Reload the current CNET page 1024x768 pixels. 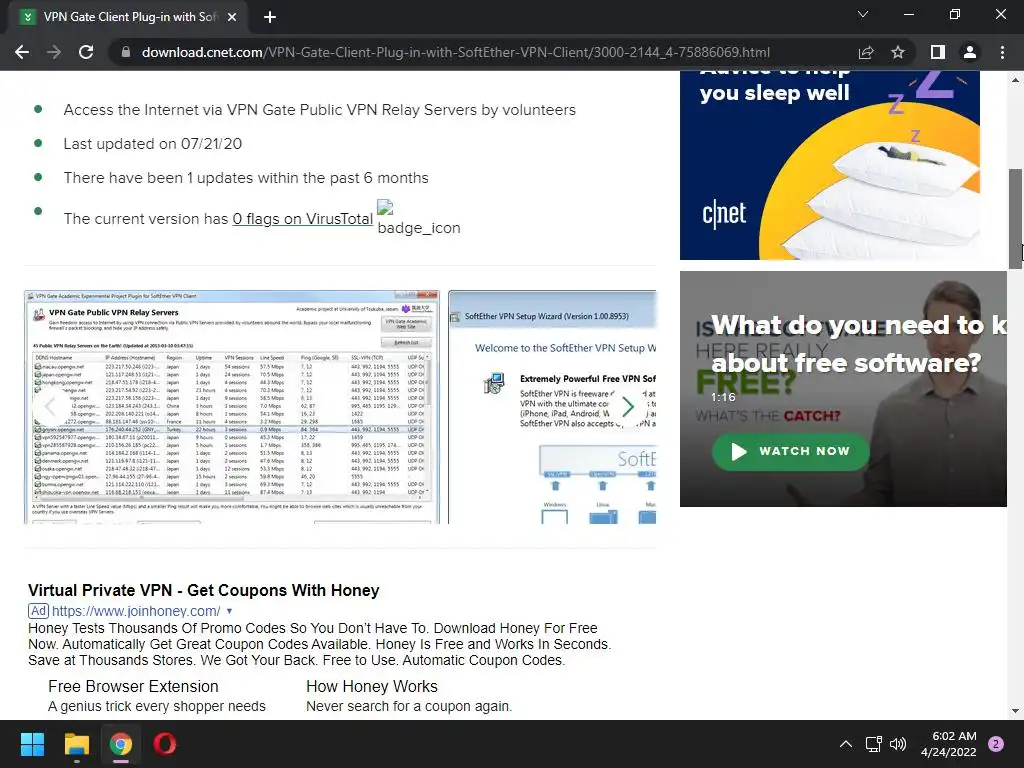tap(86, 52)
